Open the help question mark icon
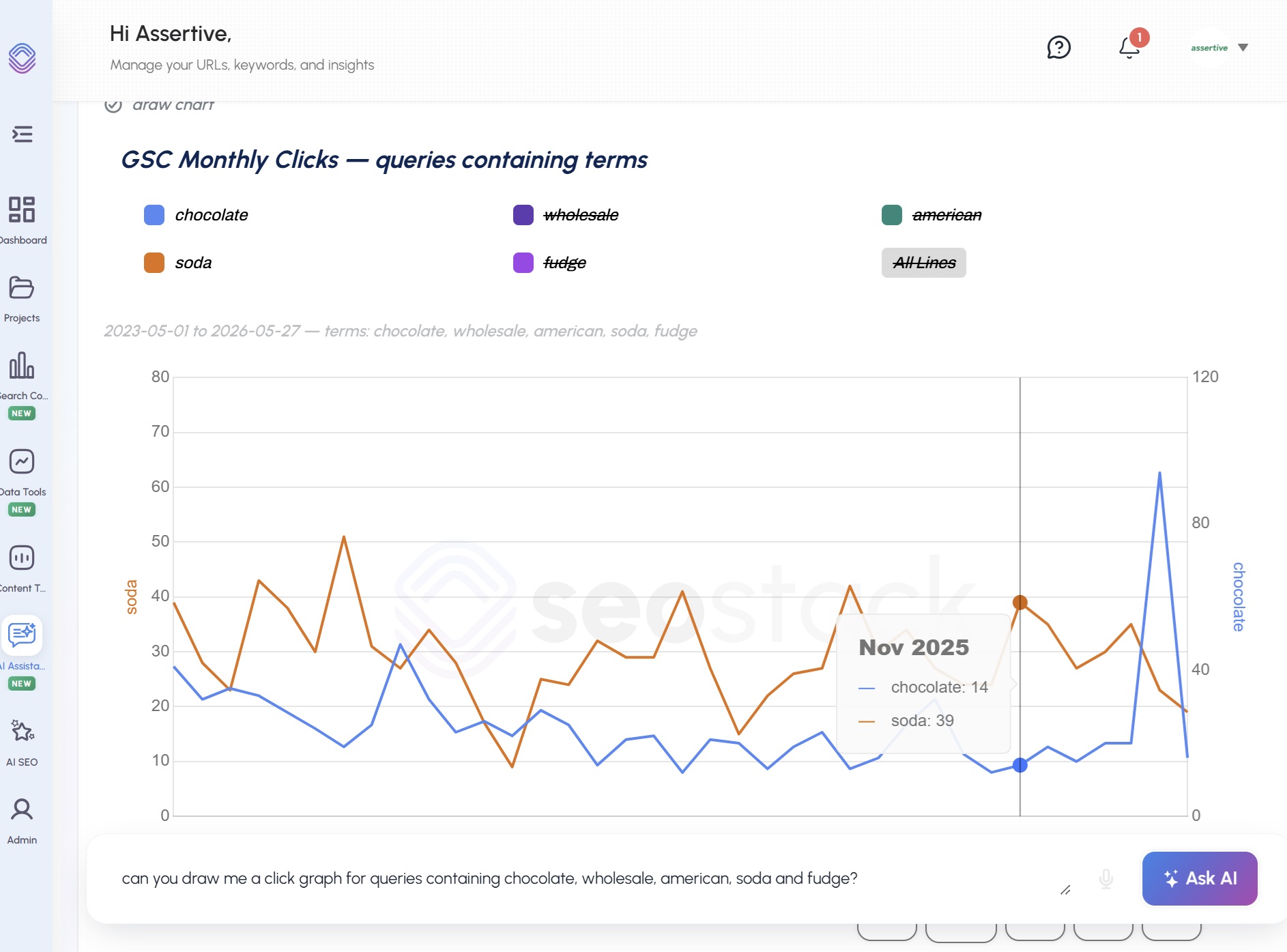1287x952 pixels. (x=1059, y=48)
